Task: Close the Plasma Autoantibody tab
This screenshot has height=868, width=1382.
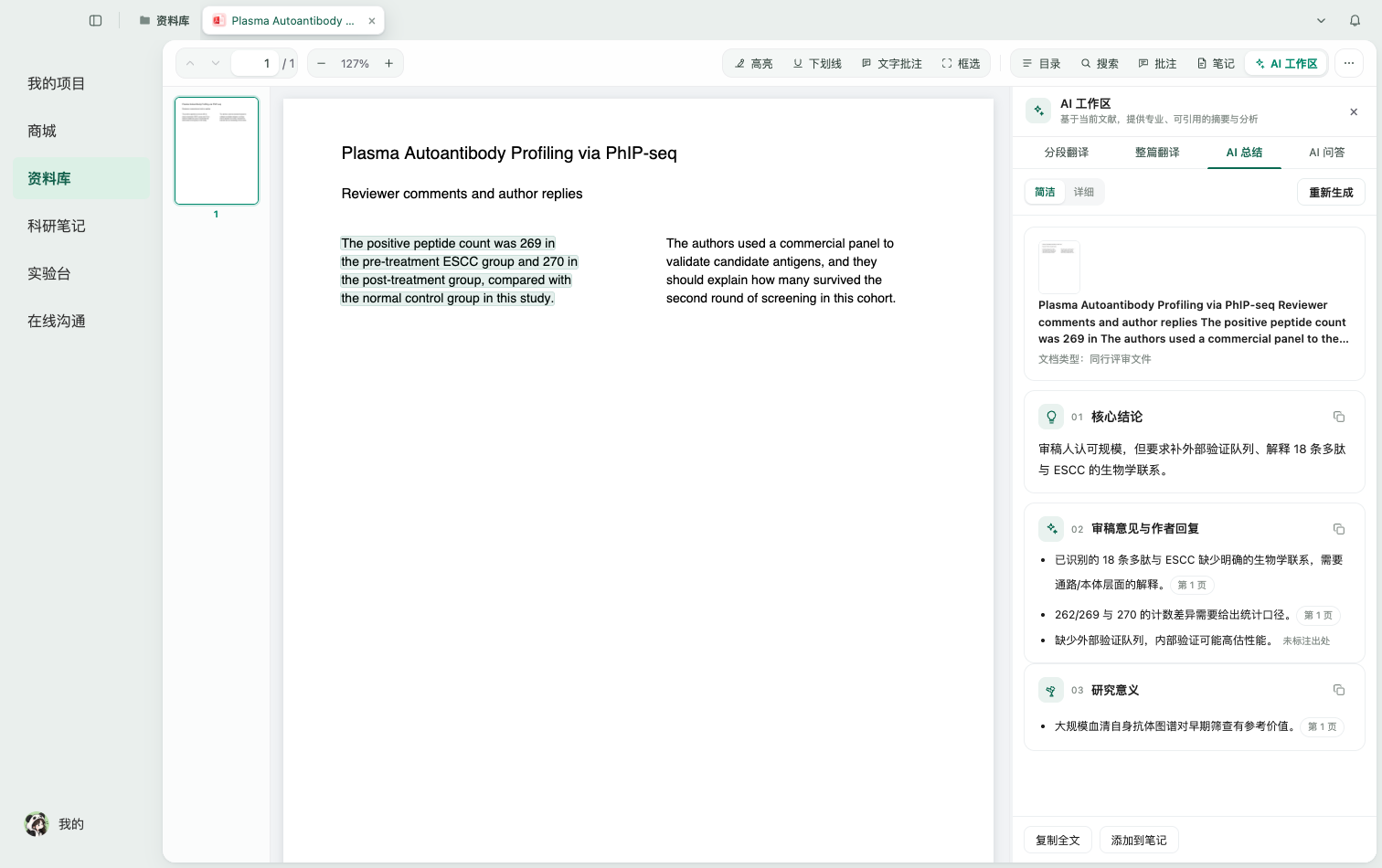Action: pyautogui.click(x=372, y=20)
